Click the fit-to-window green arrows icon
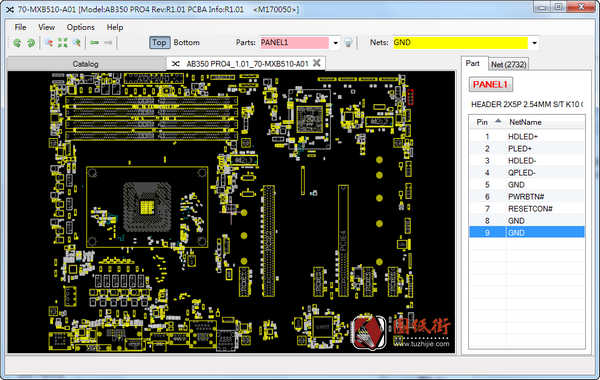The width and height of the screenshot is (600, 380). [x=63, y=43]
